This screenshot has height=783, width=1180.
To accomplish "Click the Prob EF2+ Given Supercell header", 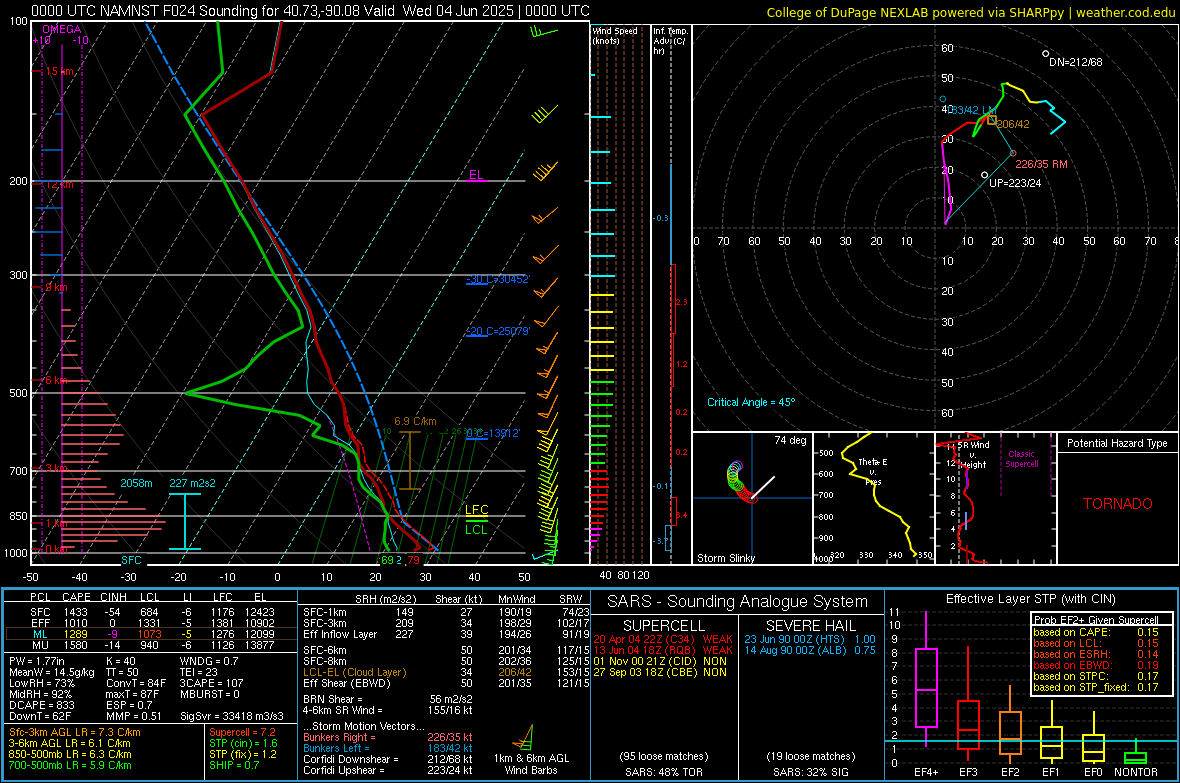I will point(1096,620).
